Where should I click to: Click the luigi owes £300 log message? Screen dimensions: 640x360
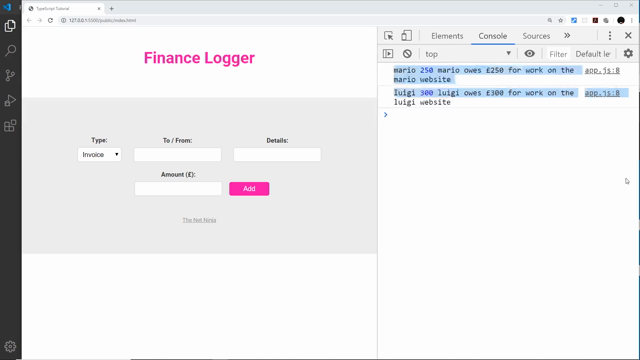[484, 97]
